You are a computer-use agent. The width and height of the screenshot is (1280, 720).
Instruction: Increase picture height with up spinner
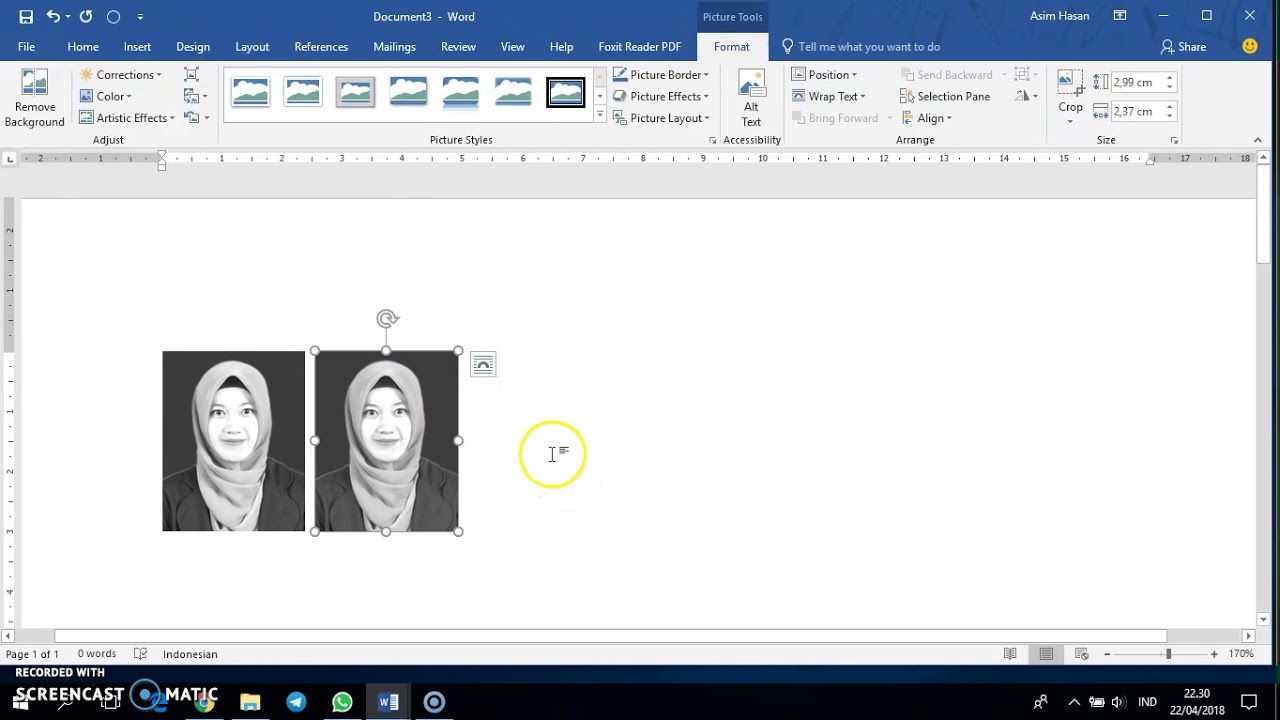[1170, 78]
